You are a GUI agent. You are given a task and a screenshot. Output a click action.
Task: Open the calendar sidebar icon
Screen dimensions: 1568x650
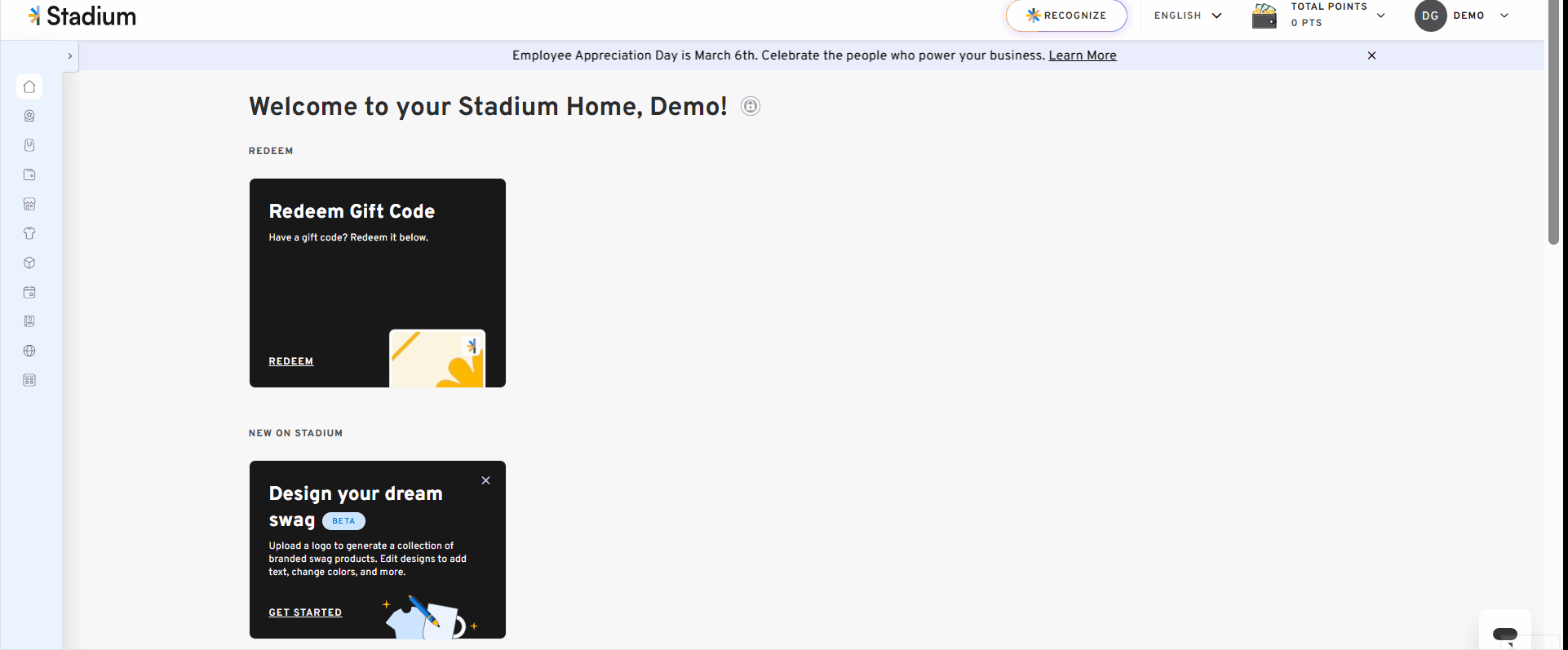coord(29,292)
